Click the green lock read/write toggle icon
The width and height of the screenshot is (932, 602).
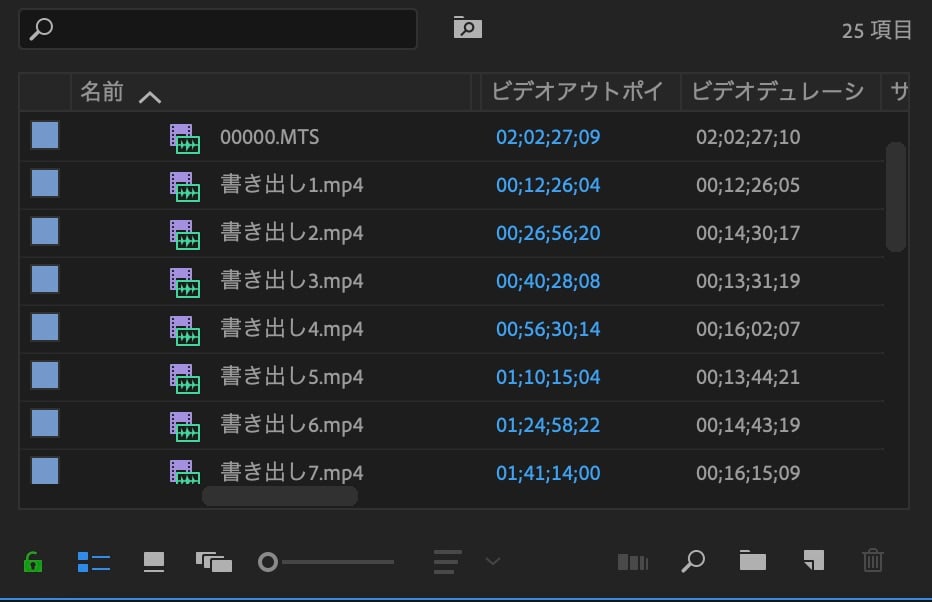(x=33, y=562)
